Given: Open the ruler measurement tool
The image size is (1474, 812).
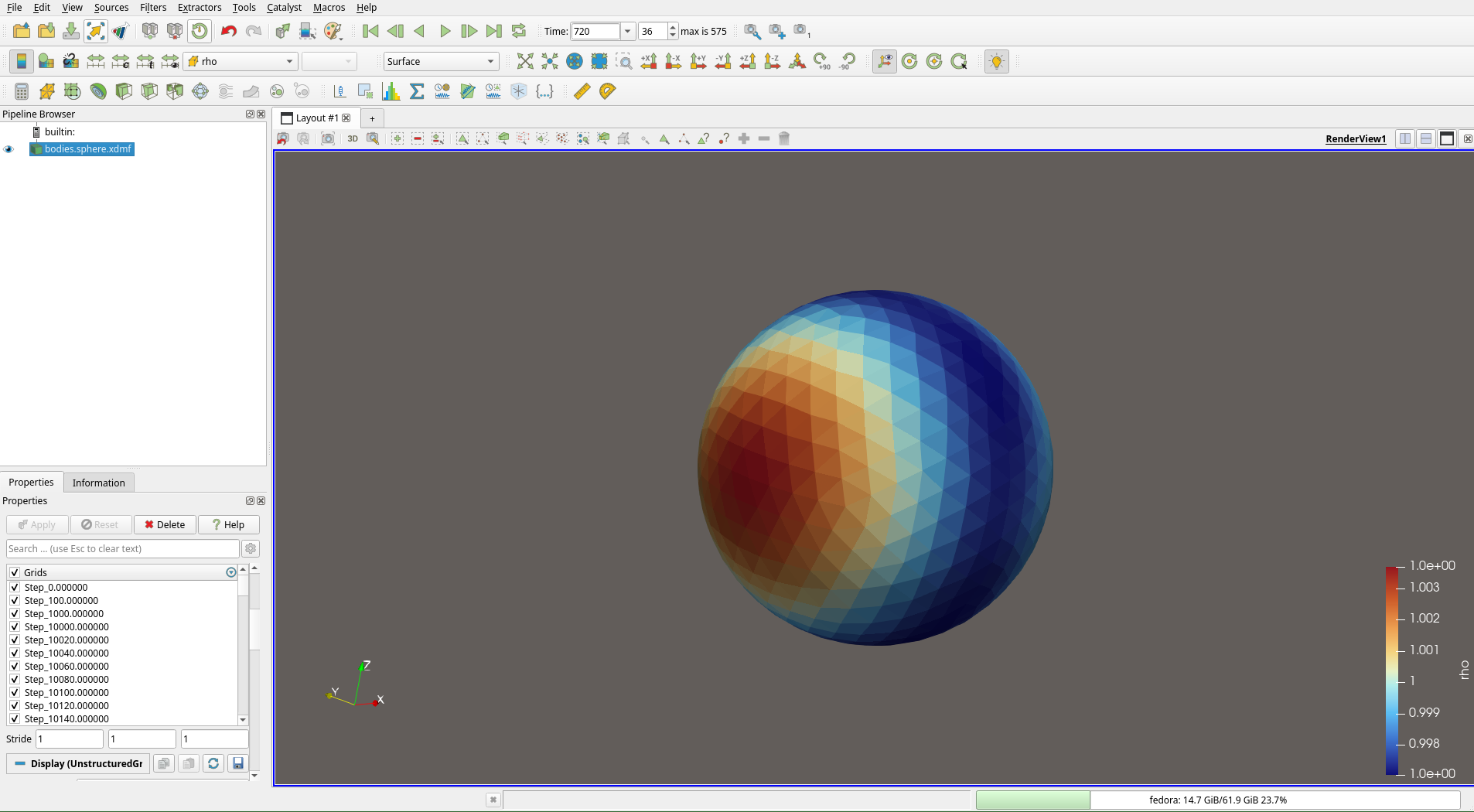Looking at the screenshot, I should [x=582, y=91].
